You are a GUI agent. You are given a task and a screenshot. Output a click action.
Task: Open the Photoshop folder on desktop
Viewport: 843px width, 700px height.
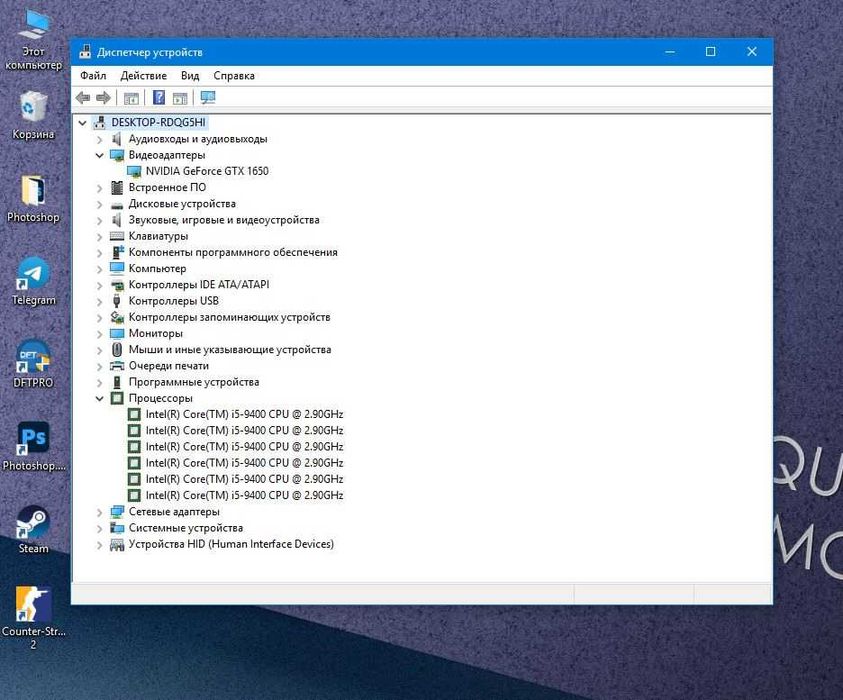(33, 199)
